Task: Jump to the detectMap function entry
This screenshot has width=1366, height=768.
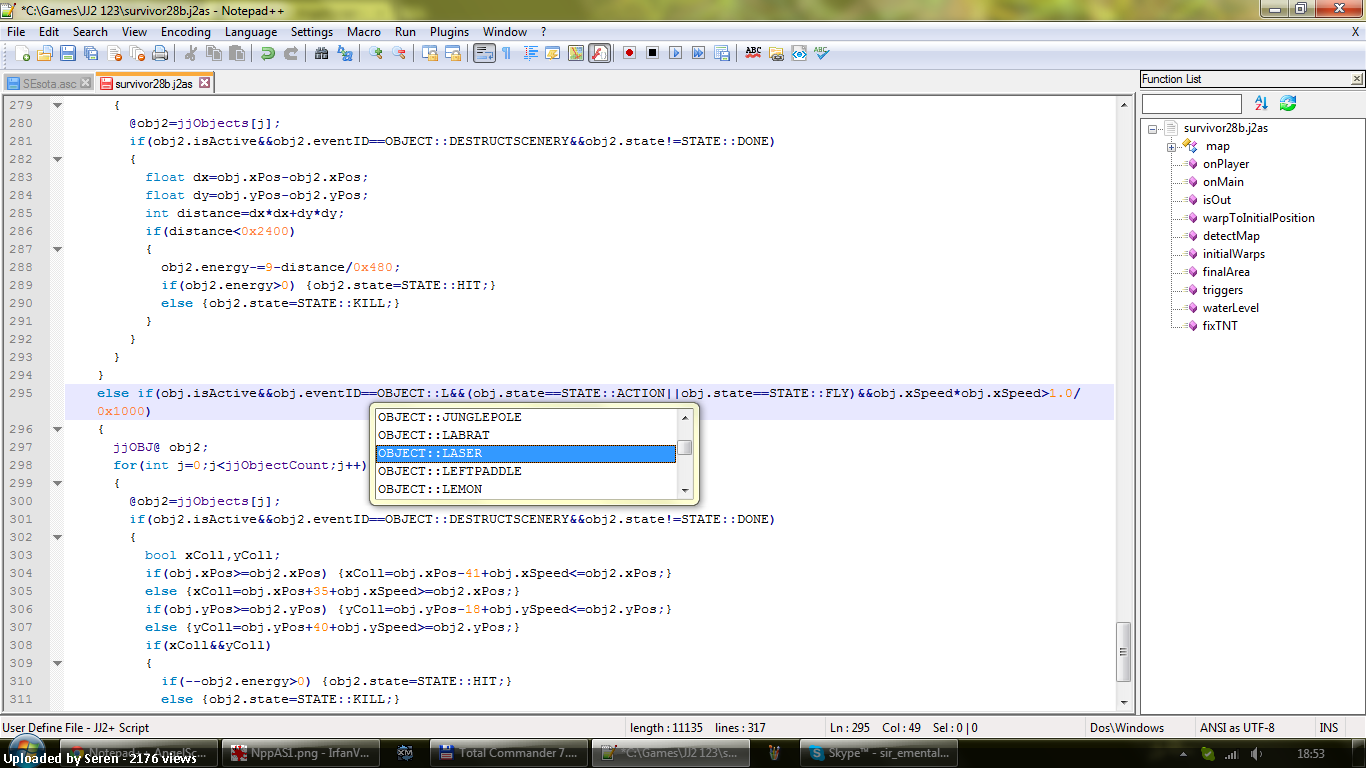Action: coord(1230,236)
